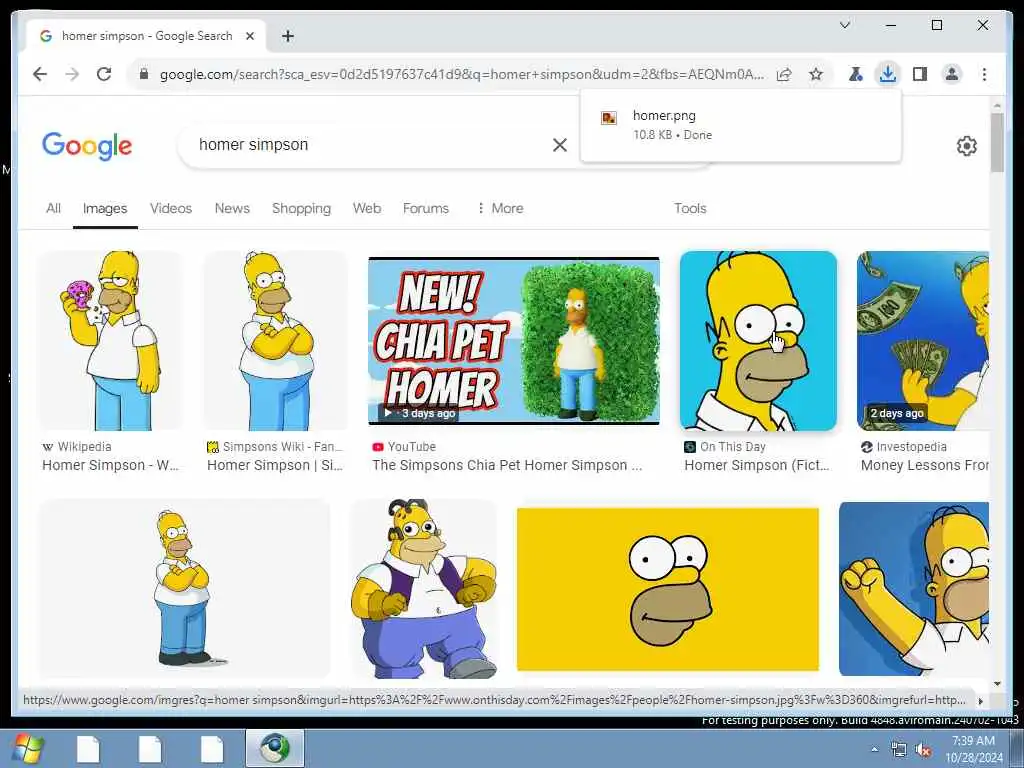Open the purple-vest muscular Homer image
This screenshot has width=1024, height=768.
coord(424,589)
